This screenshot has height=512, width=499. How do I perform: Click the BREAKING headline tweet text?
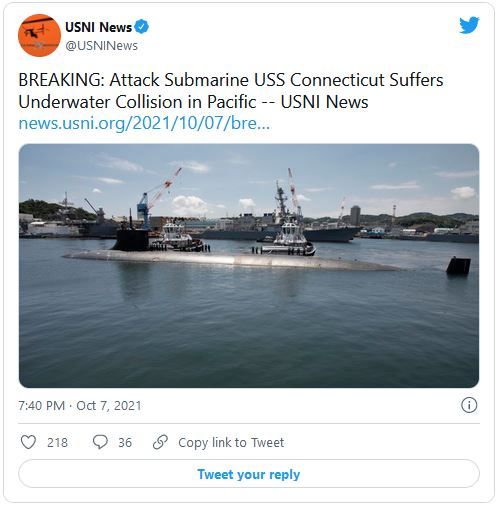[x=231, y=91]
